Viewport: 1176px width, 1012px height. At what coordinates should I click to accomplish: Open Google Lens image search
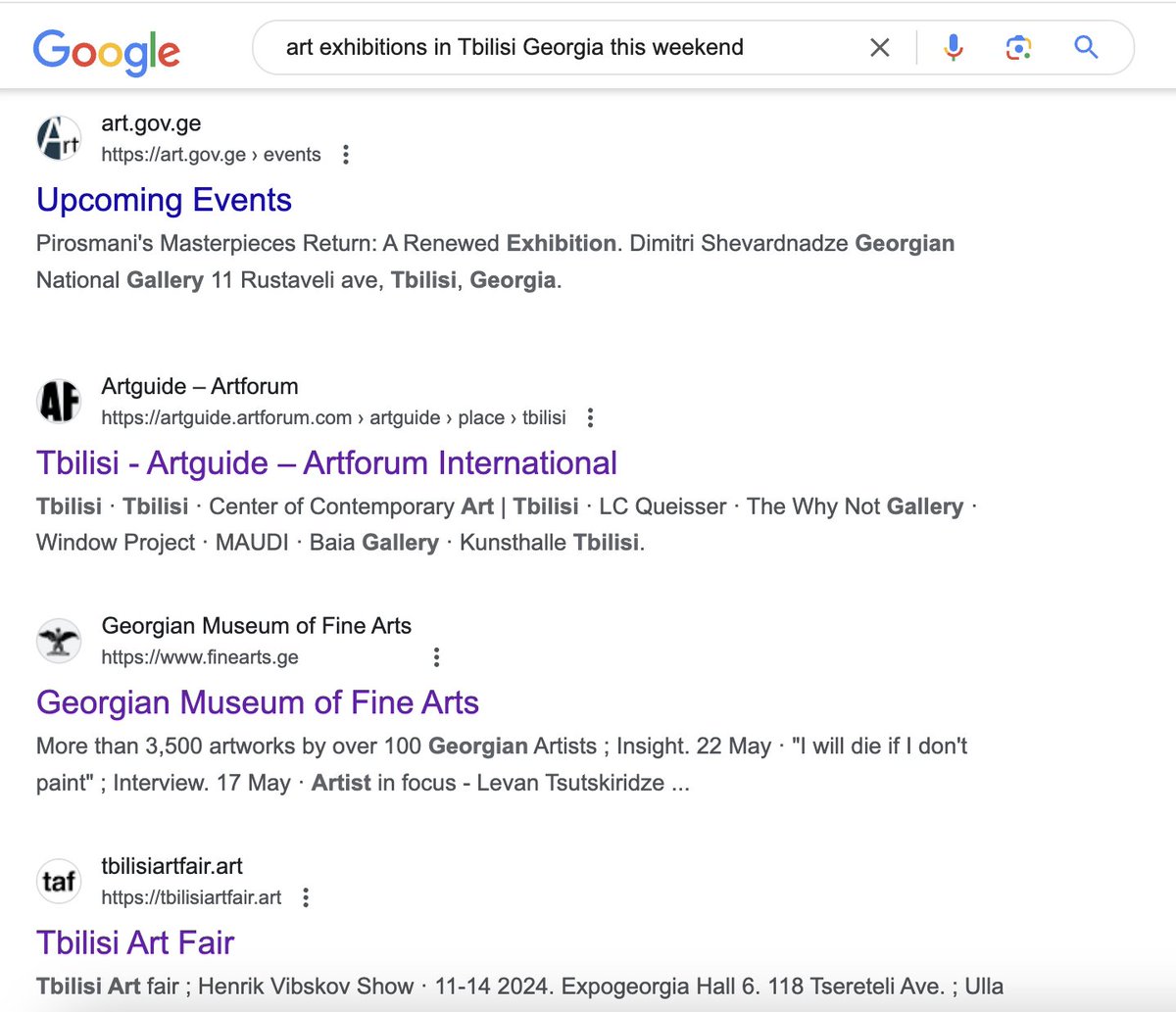coord(1018,47)
